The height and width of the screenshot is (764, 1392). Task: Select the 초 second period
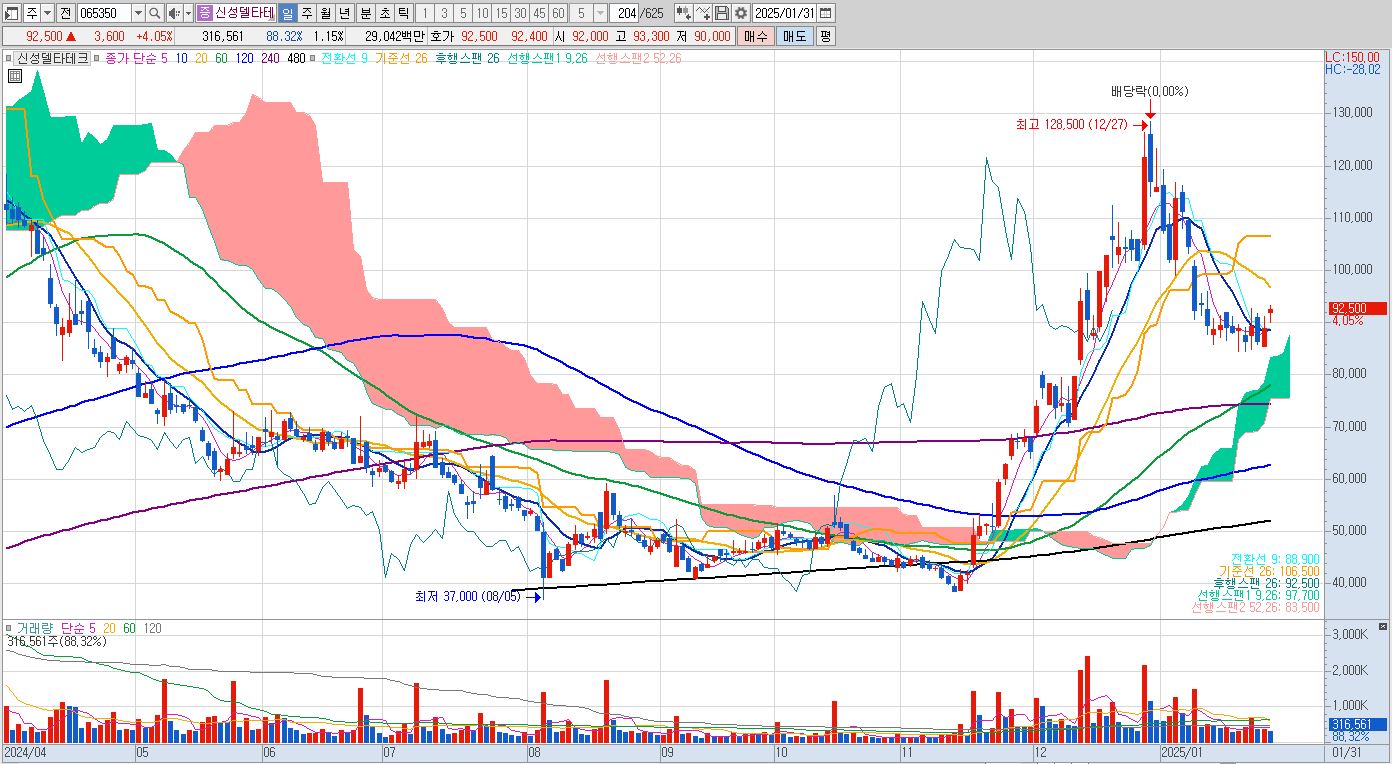coord(385,13)
